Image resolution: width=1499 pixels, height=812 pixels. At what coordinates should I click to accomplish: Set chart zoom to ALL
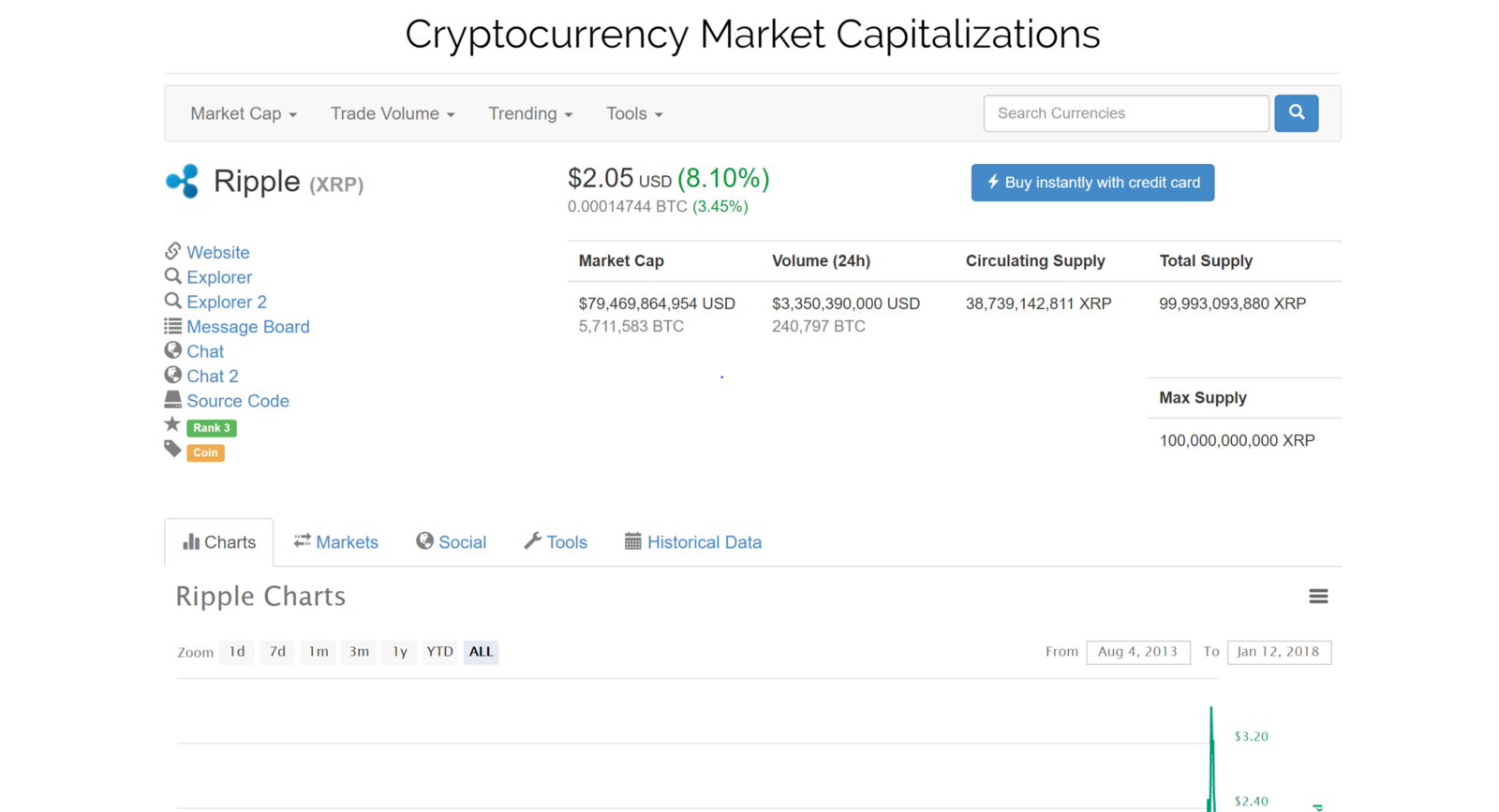481,652
